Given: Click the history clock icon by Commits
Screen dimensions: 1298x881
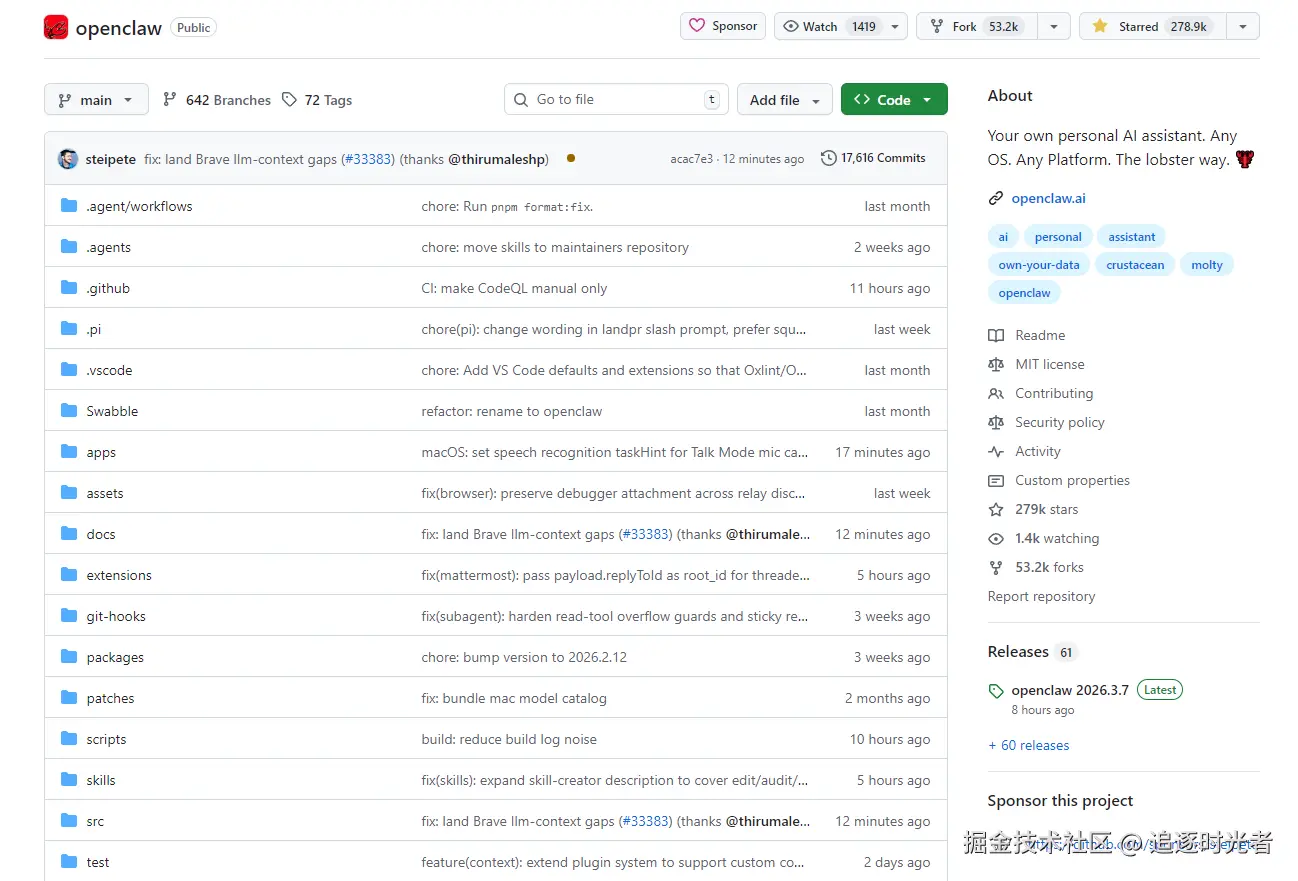Looking at the screenshot, I should [x=828, y=158].
